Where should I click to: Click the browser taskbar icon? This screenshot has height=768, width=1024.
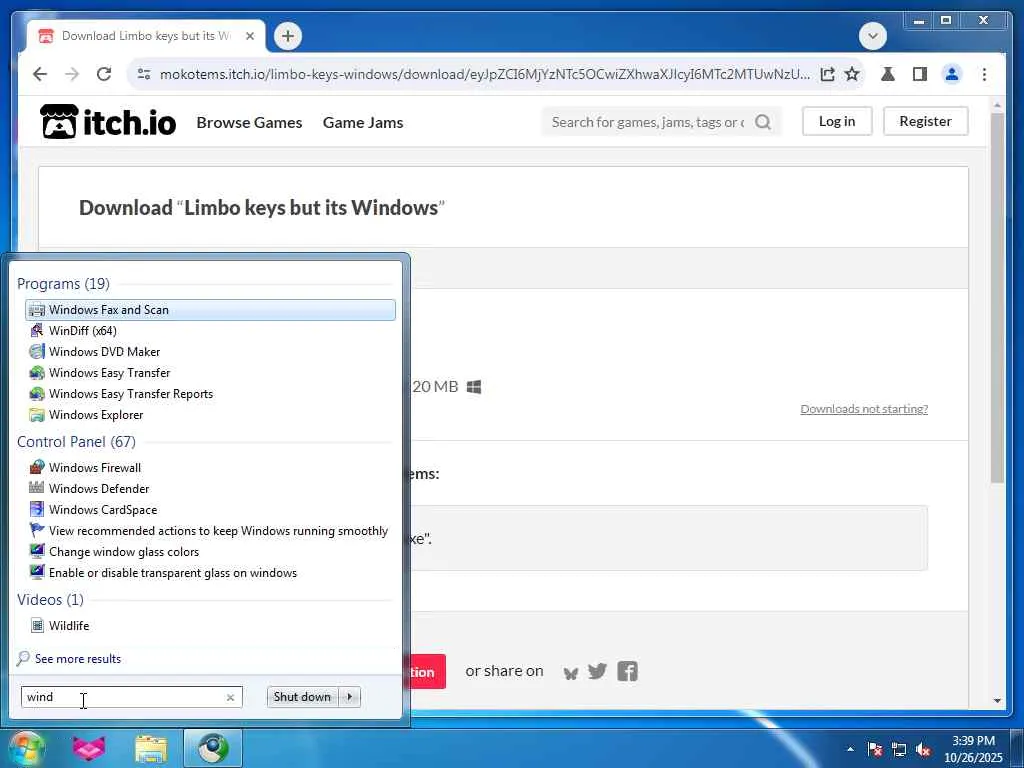coord(213,749)
